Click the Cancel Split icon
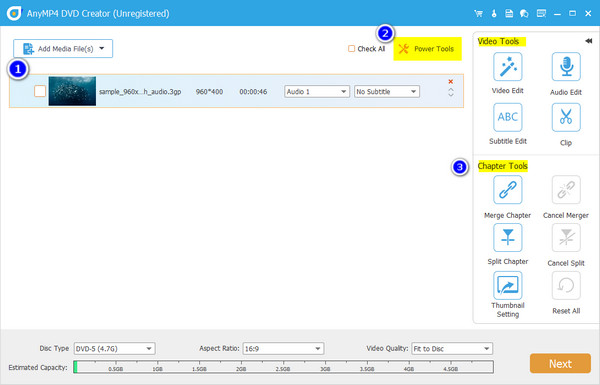 click(566, 238)
